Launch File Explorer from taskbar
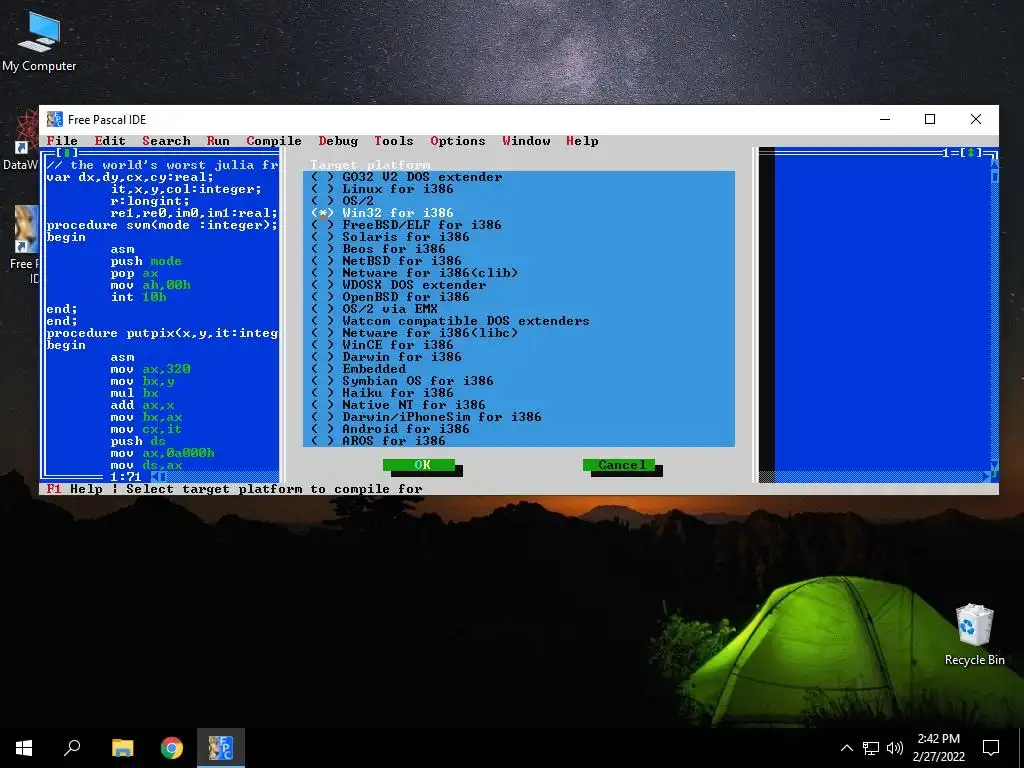This screenshot has height=768, width=1024. point(123,748)
